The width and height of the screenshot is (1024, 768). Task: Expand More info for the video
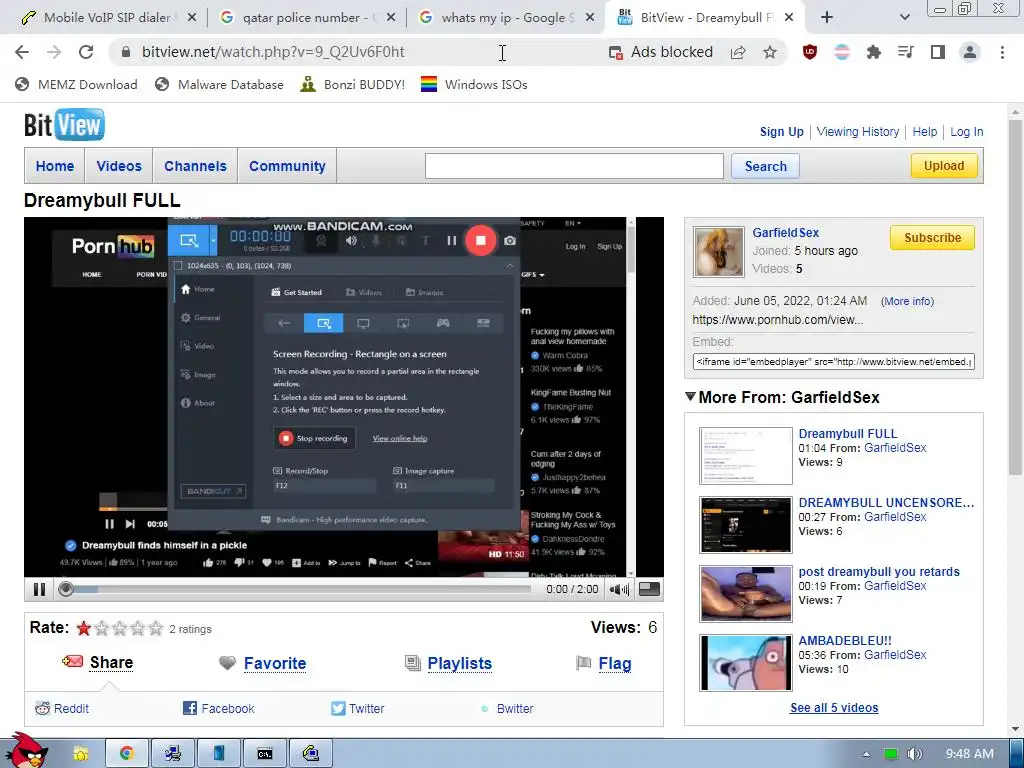(x=907, y=301)
